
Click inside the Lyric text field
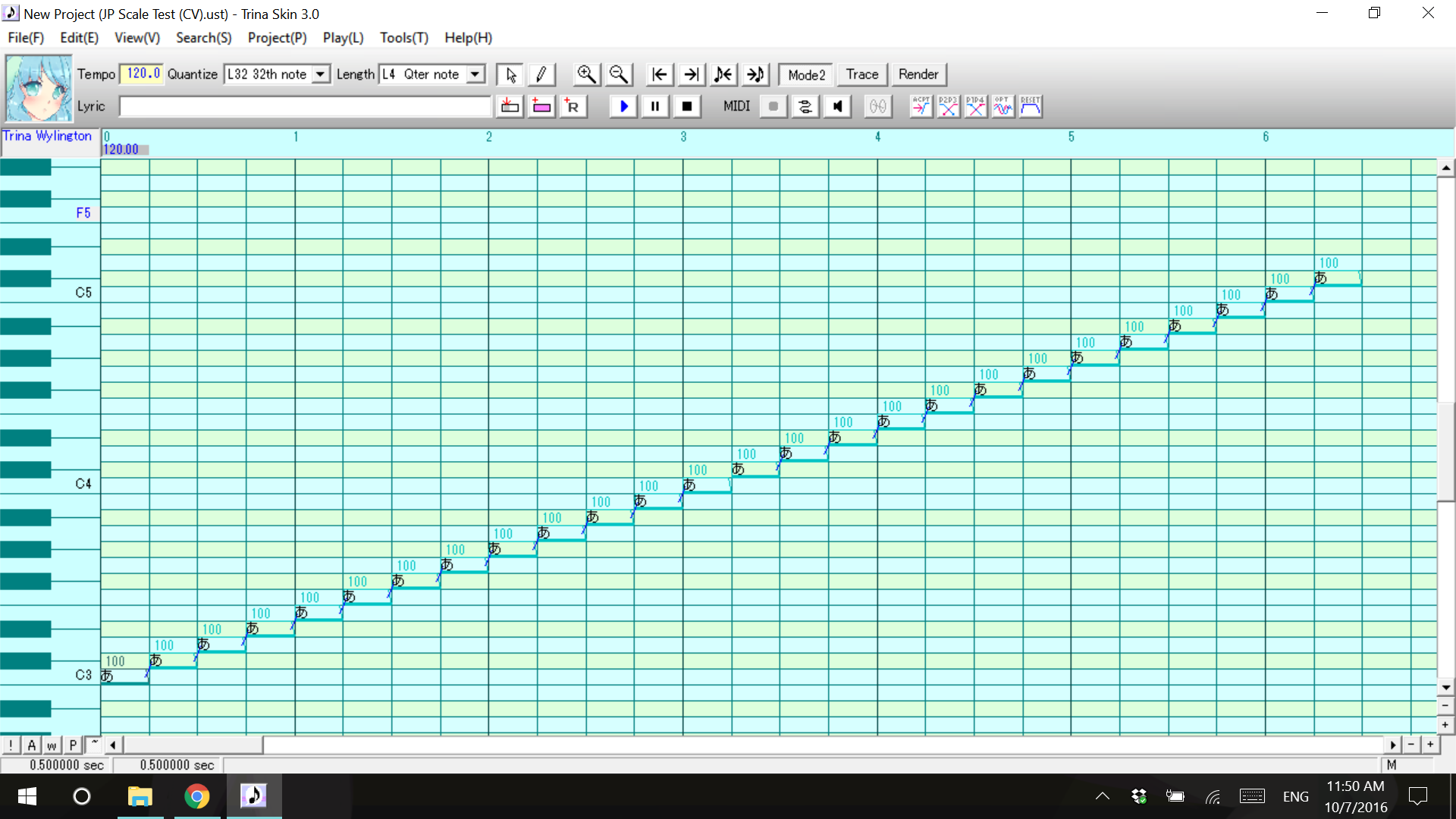click(x=305, y=106)
